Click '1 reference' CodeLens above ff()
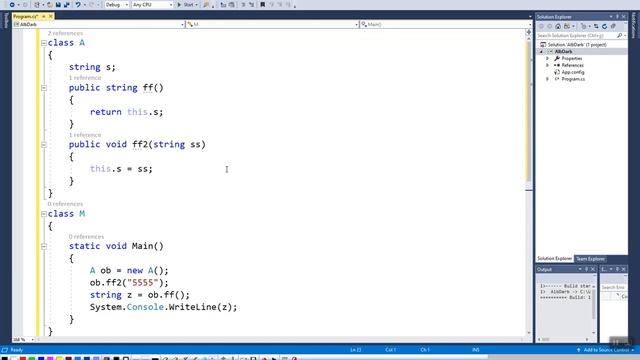This screenshot has height=360, width=640. coord(85,78)
